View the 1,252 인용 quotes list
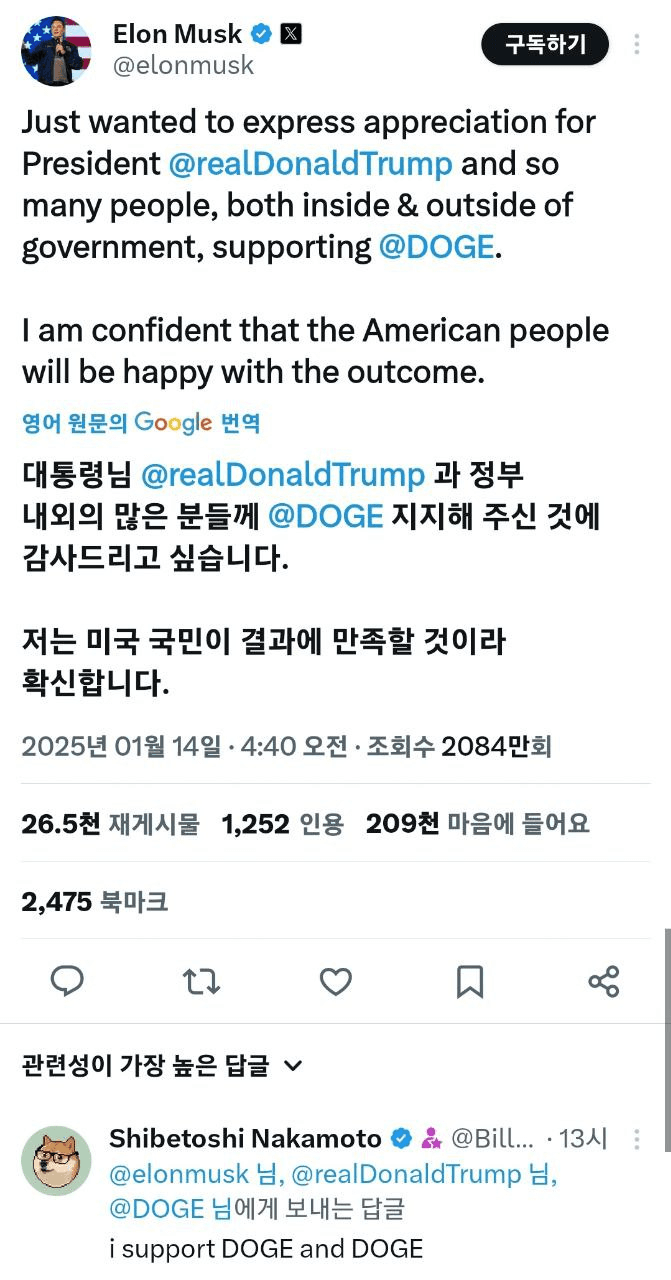 (282, 824)
